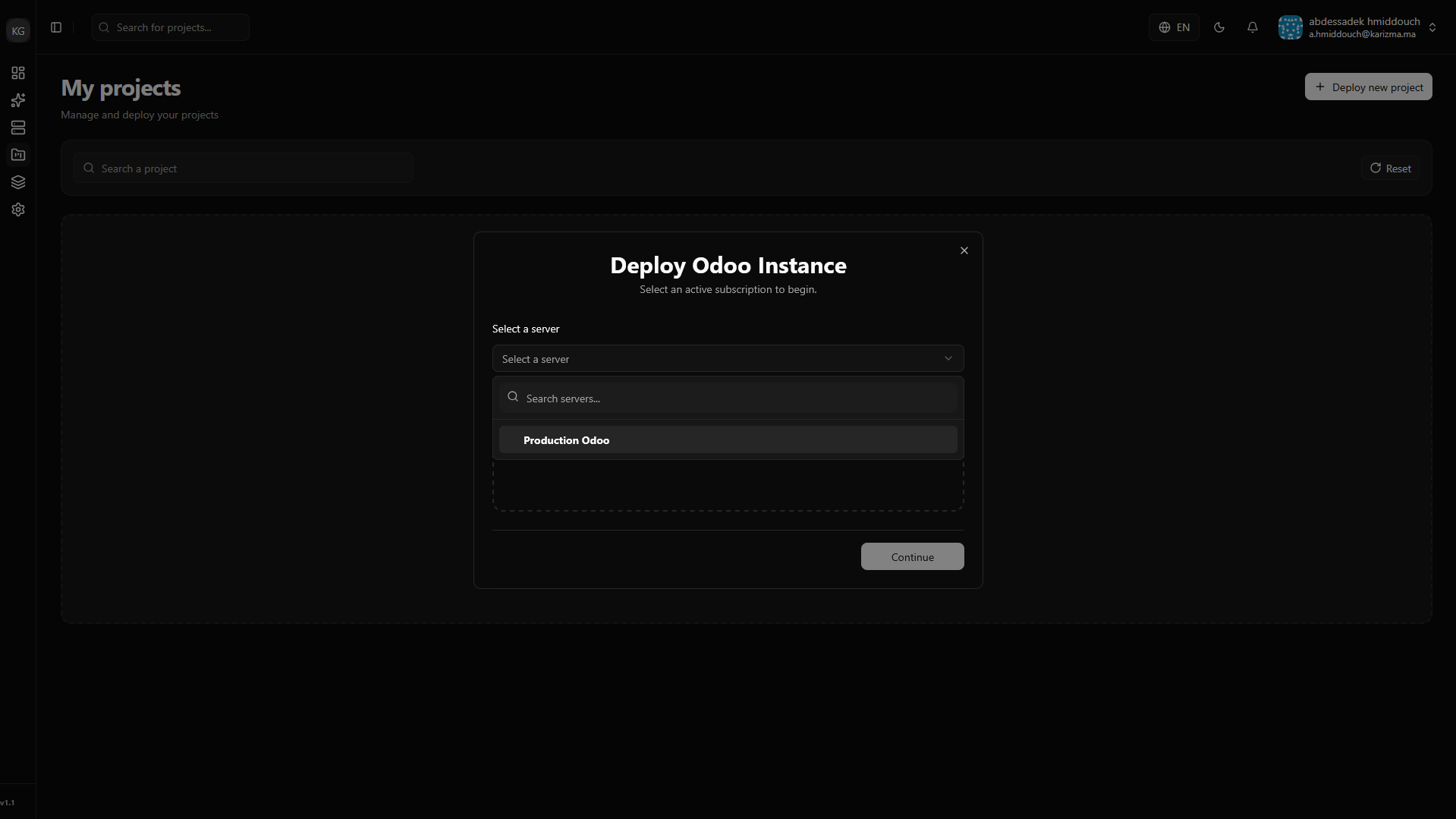Screen dimensions: 1456x819
Task: Open the dashboard grid icon in sidebar
Action: [x=18, y=73]
